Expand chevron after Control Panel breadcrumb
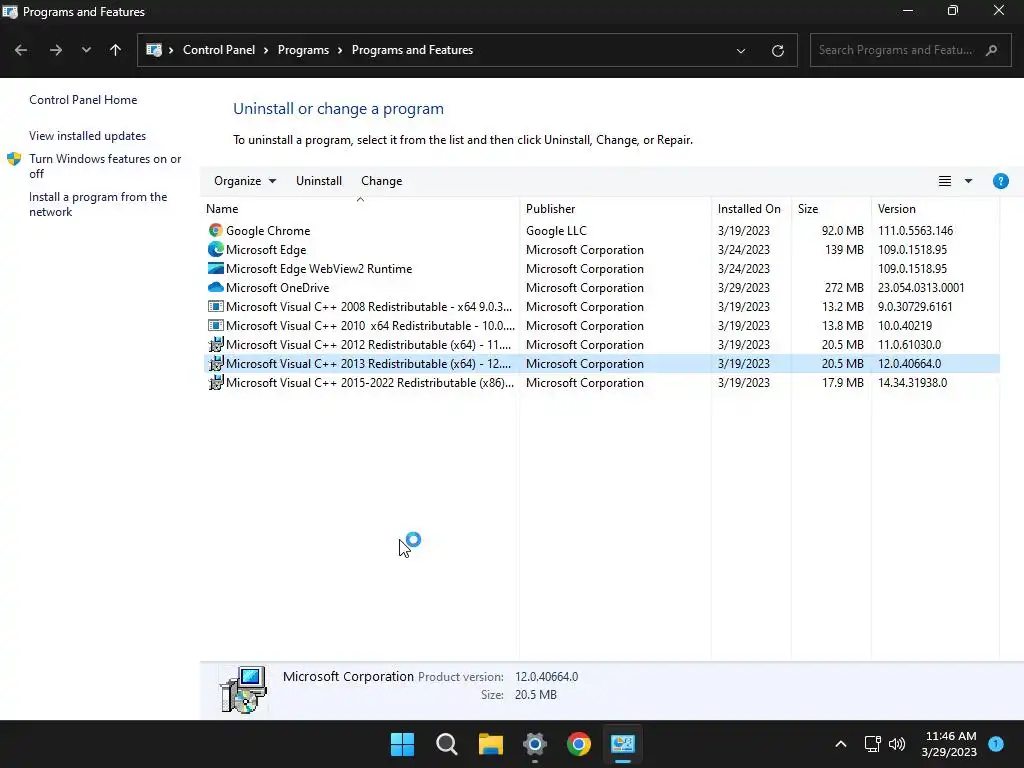The height and width of the screenshot is (768, 1024). click(x=266, y=50)
